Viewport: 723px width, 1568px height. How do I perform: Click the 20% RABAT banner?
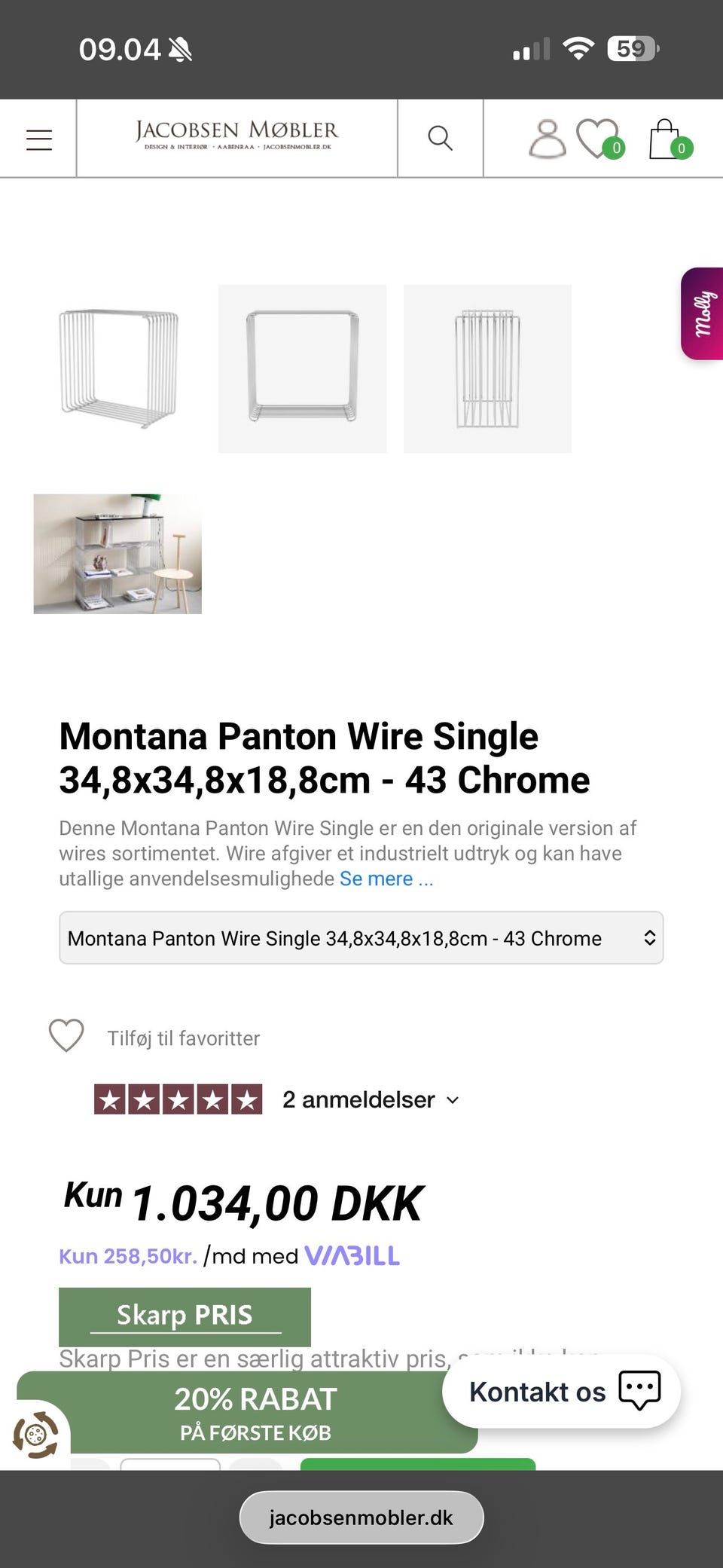tap(255, 1413)
